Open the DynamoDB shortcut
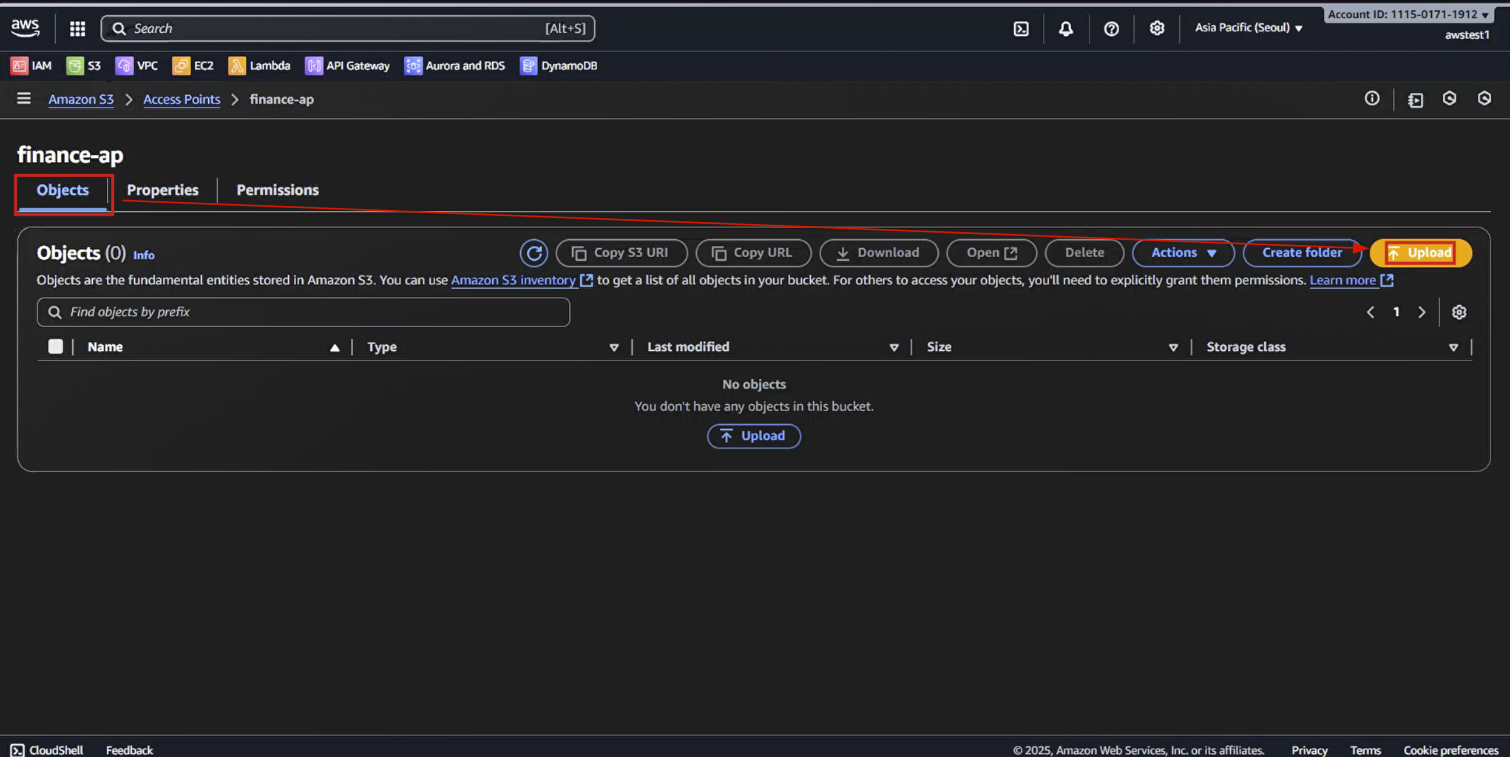The image size is (1510, 757). coord(559,65)
